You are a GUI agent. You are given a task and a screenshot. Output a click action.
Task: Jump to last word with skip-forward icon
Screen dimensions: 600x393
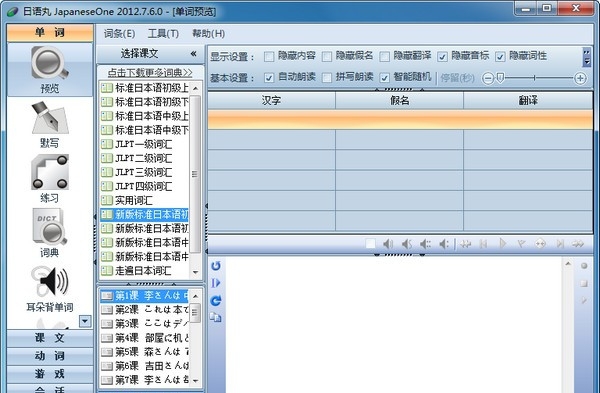coord(560,244)
